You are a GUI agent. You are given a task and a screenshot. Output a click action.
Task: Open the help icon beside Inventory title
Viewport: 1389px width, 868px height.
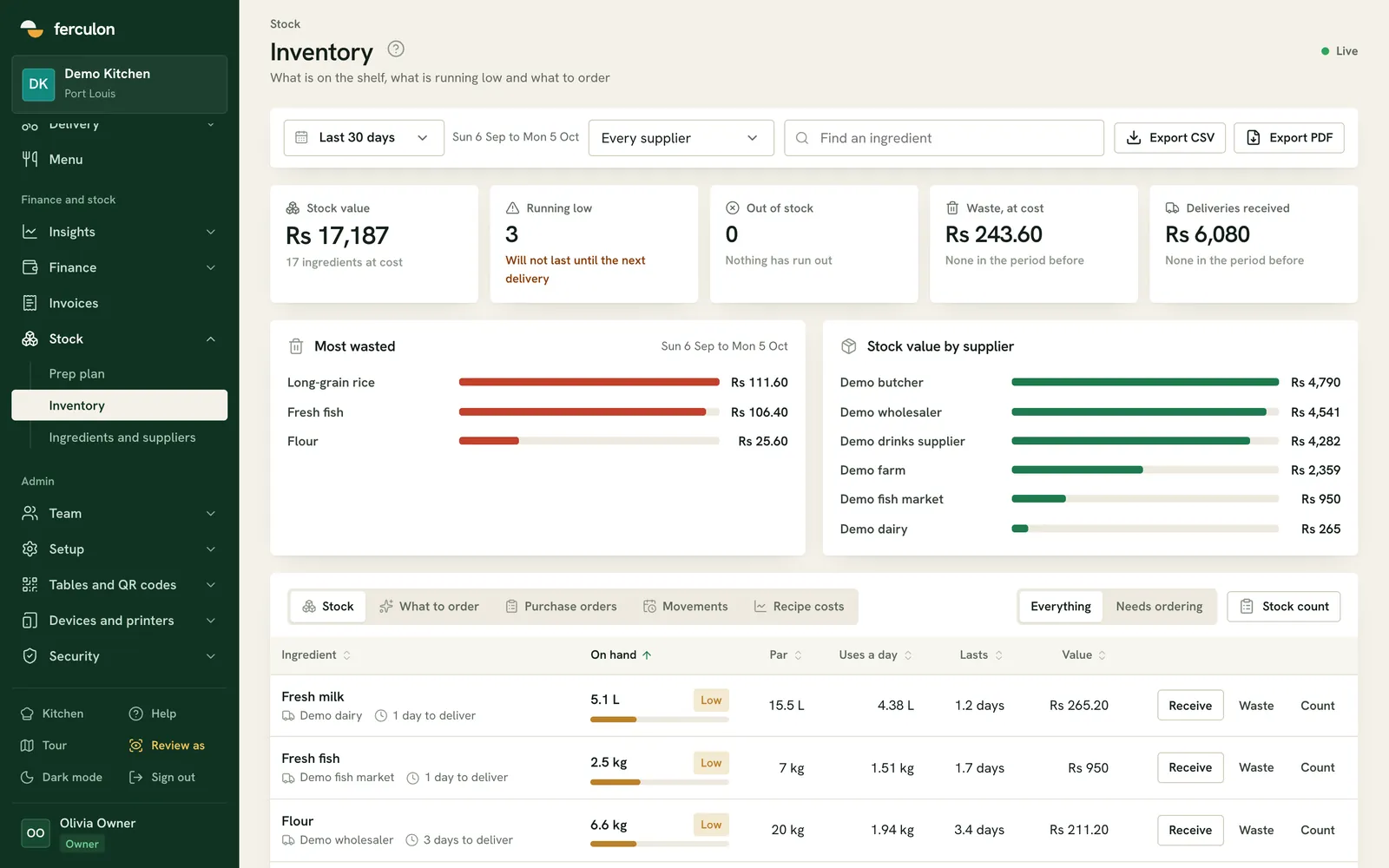tap(396, 49)
